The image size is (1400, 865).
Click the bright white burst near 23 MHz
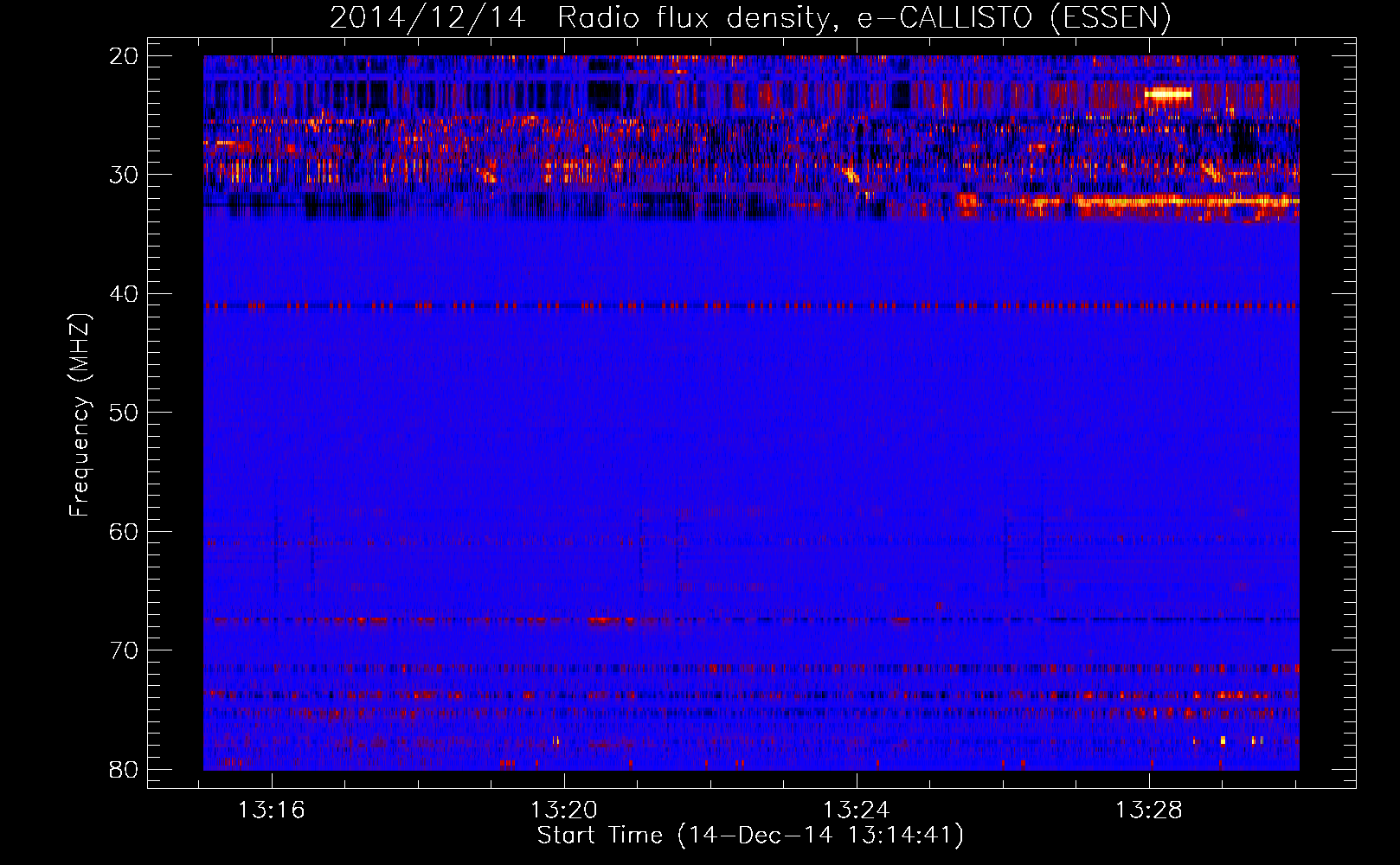[1168, 93]
